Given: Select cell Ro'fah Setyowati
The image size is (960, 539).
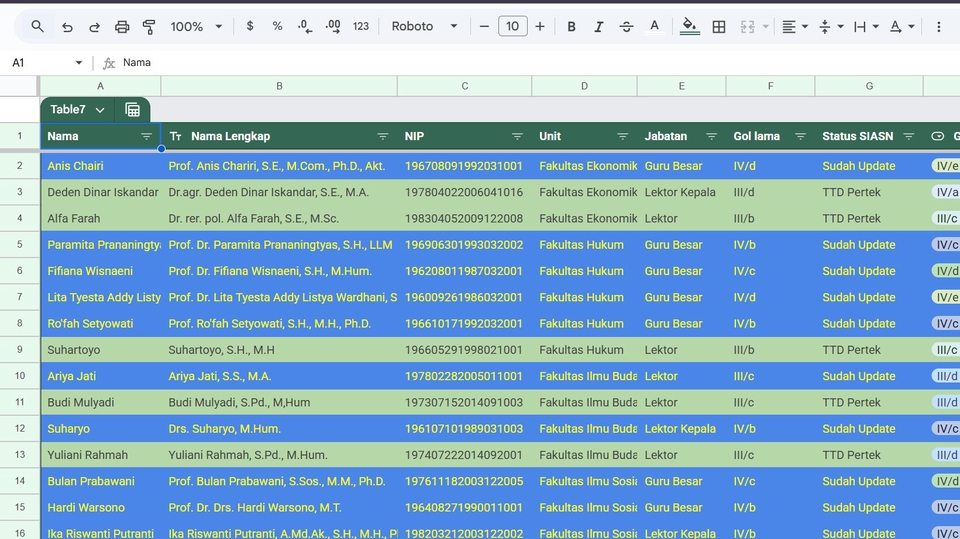Looking at the screenshot, I should 100,323.
